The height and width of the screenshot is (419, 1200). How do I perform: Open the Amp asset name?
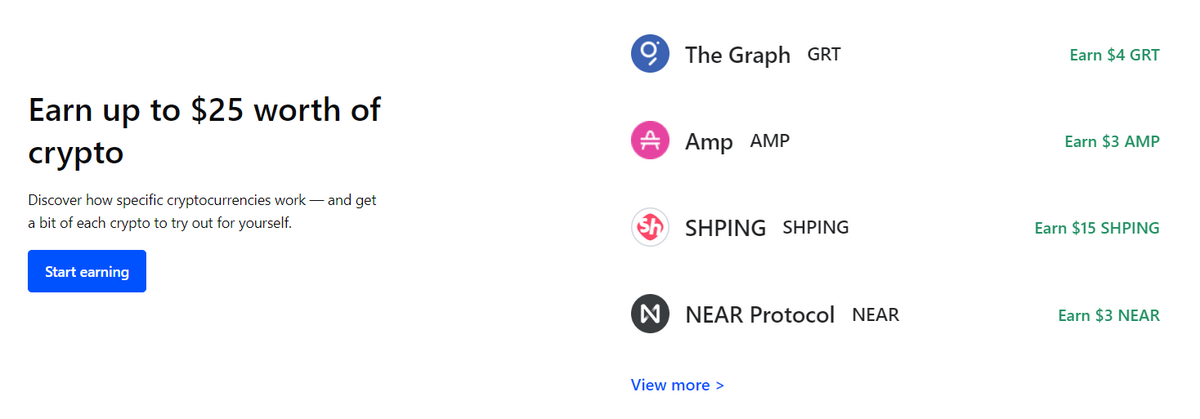click(x=709, y=142)
